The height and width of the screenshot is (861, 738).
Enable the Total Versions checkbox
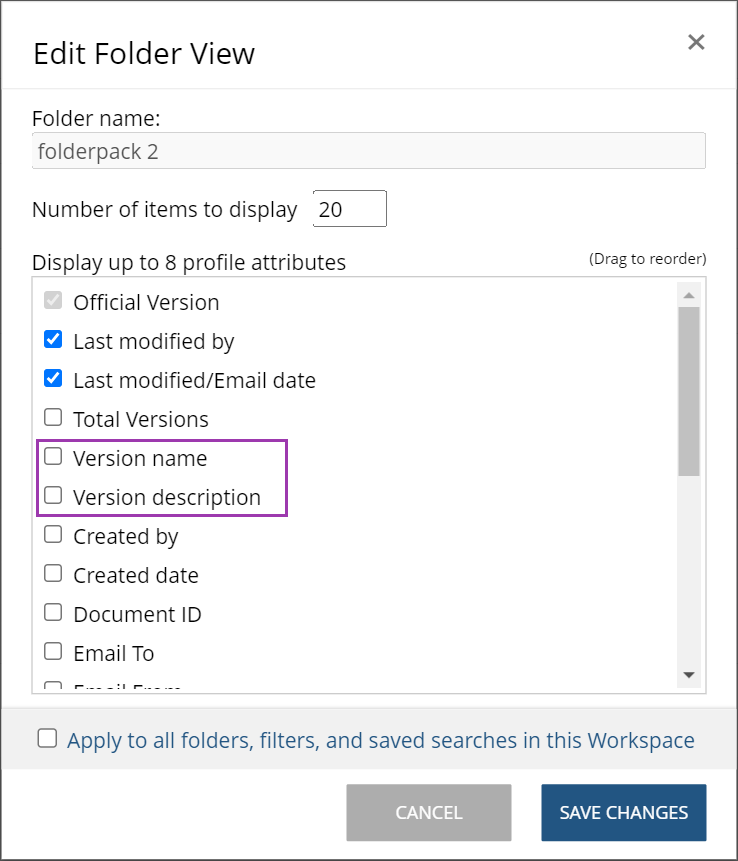tap(54, 418)
